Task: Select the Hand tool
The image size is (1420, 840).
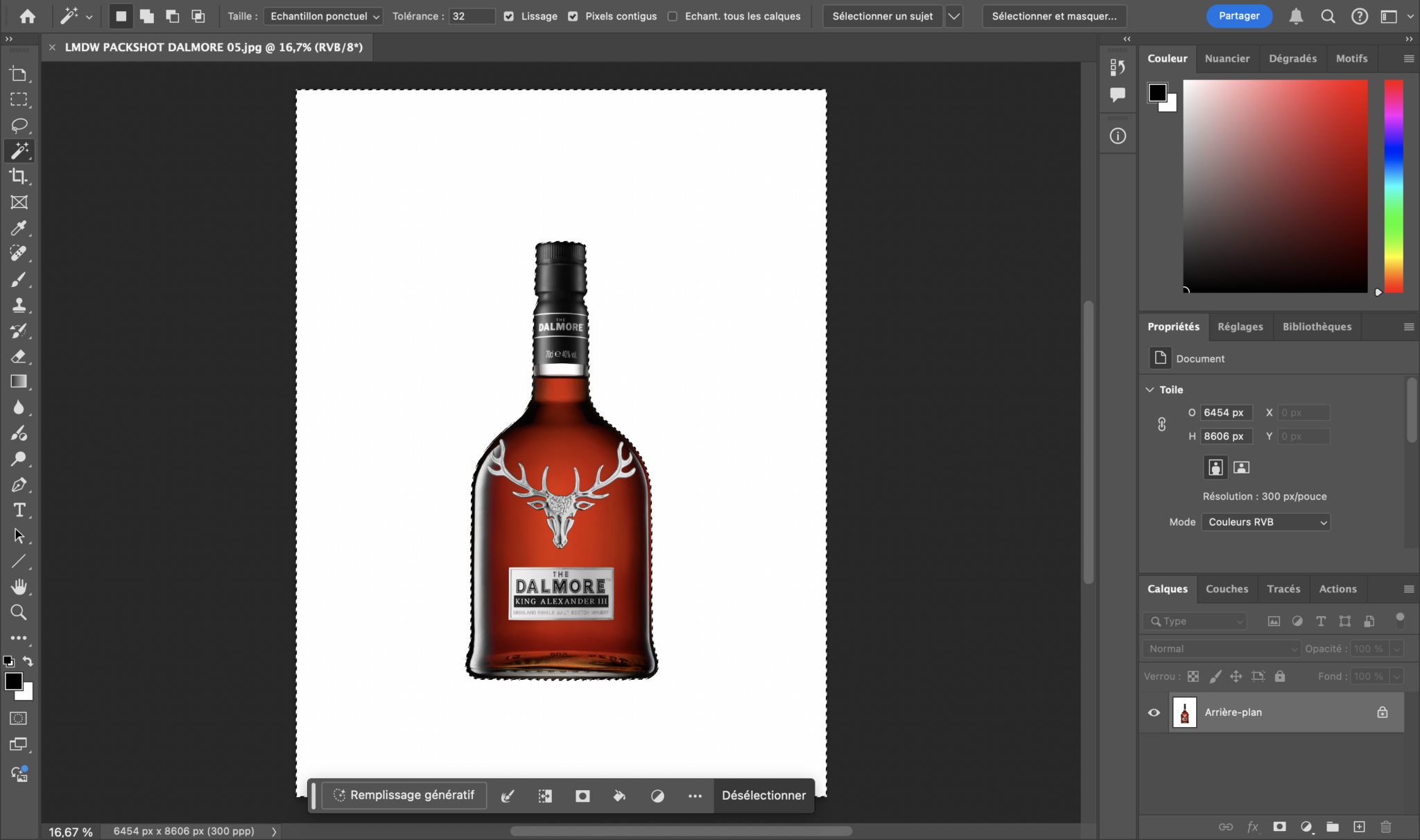Action: [19, 587]
